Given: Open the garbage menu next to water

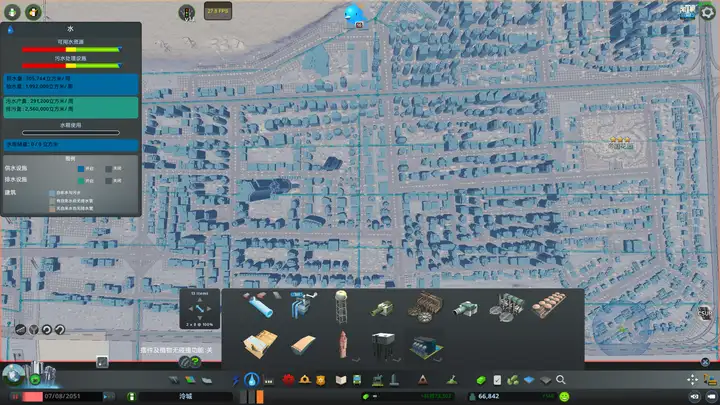Looking at the screenshot, I should [x=269, y=380].
